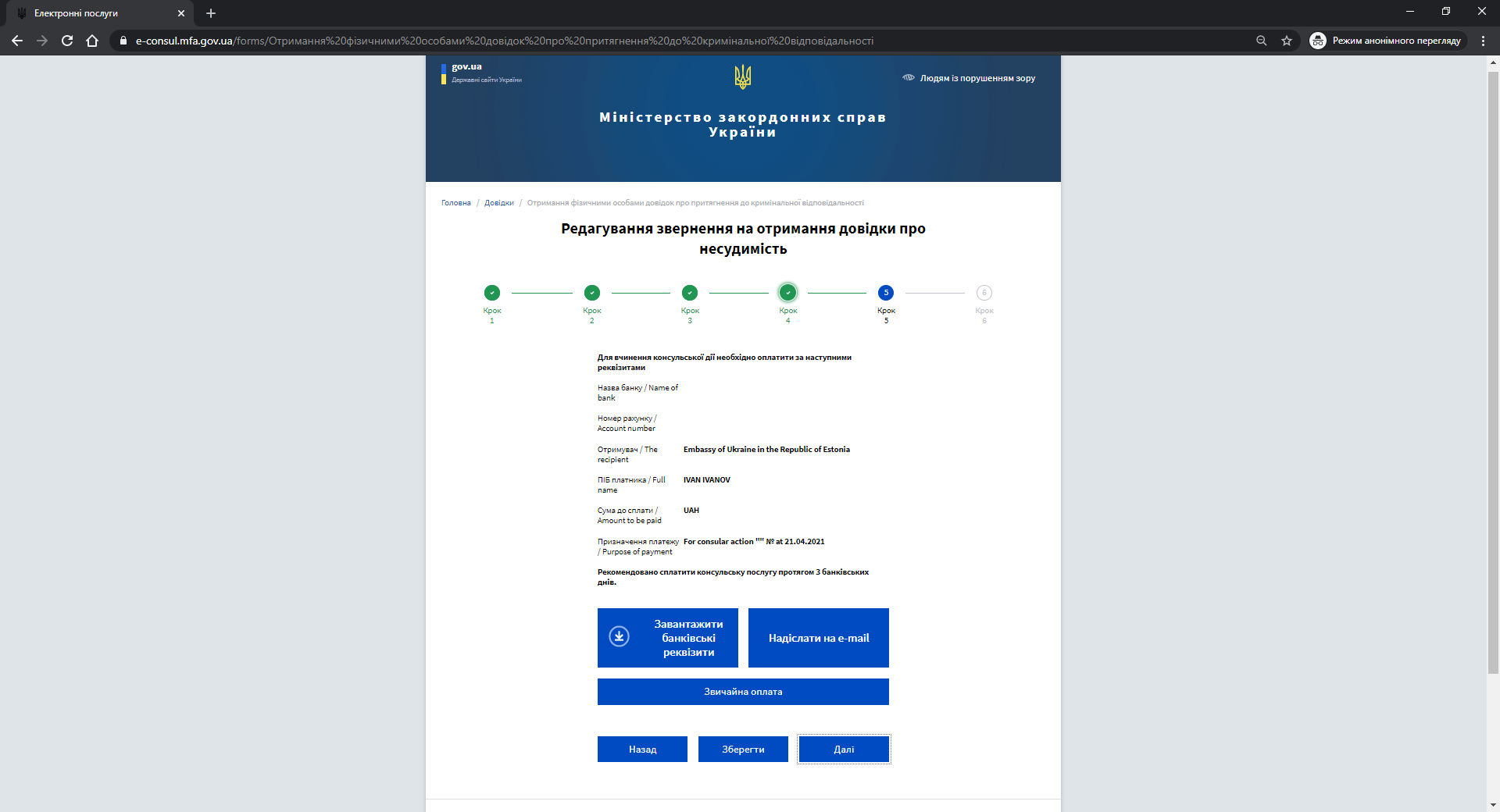Click the page vertical scrollbar

(1493, 367)
